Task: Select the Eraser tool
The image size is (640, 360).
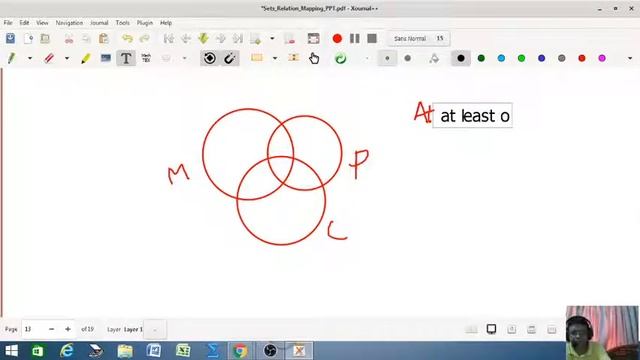Action: click(49, 58)
